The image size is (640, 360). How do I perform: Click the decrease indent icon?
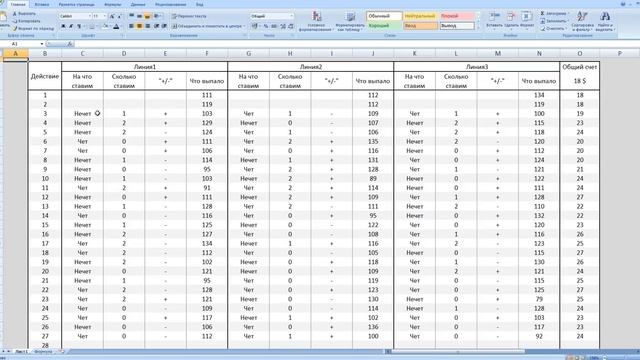point(157,26)
